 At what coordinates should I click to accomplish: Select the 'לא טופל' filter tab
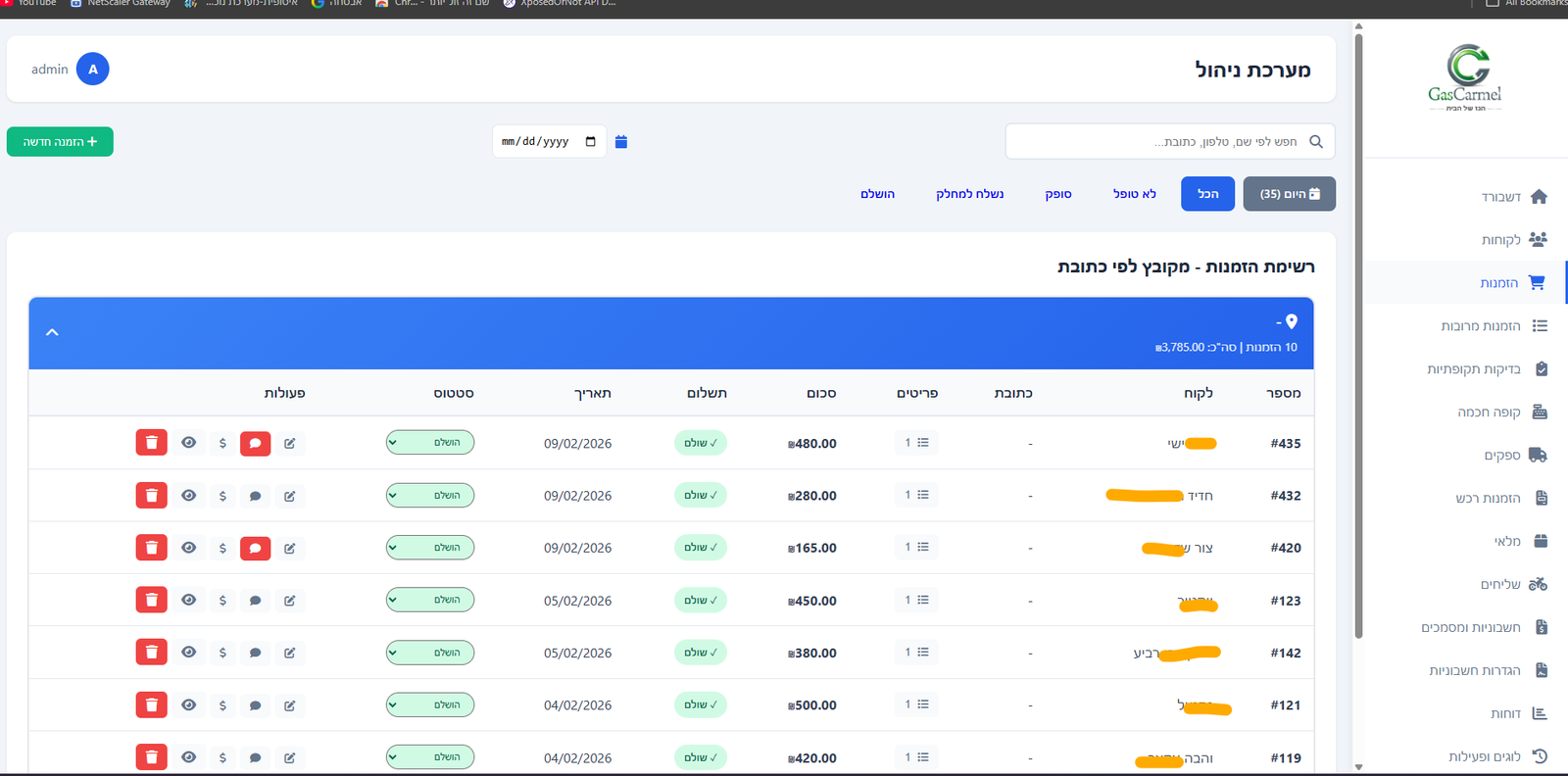1134,194
